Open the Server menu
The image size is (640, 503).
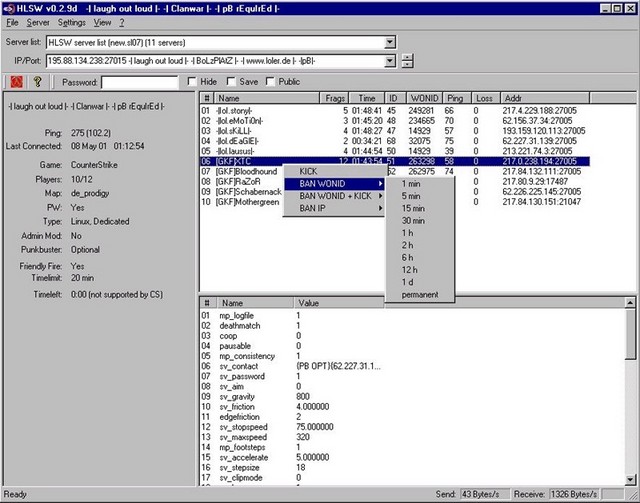click(x=38, y=23)
